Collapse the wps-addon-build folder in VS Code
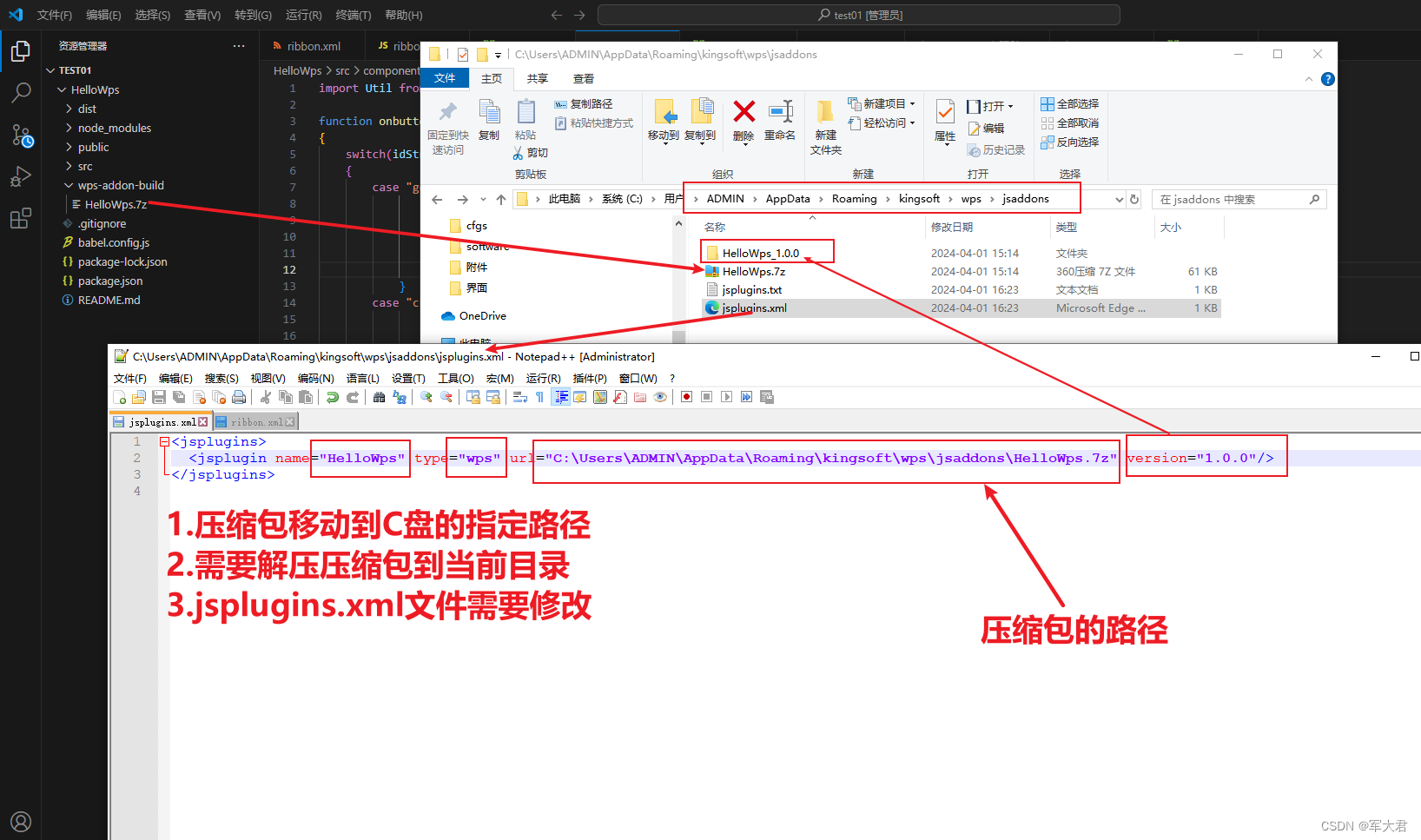This screenshot has width=1421, height=840. (x=69, y=185)
